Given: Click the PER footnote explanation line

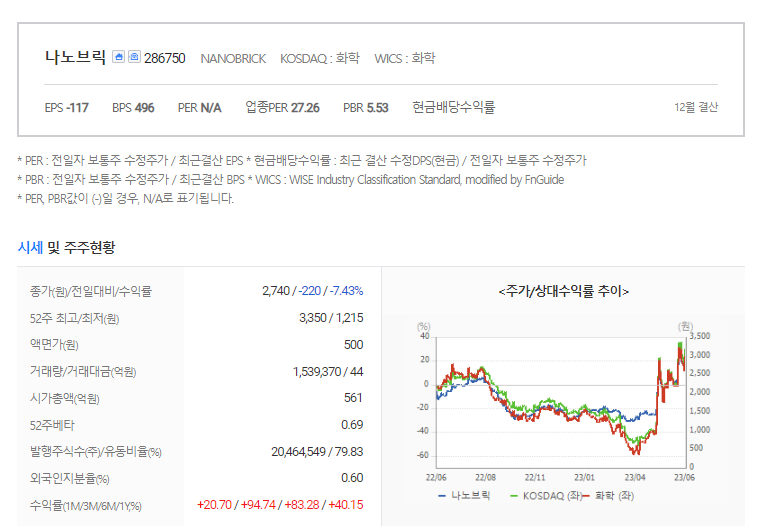Looking at the screenshot, I should click(x=301, y=161).
